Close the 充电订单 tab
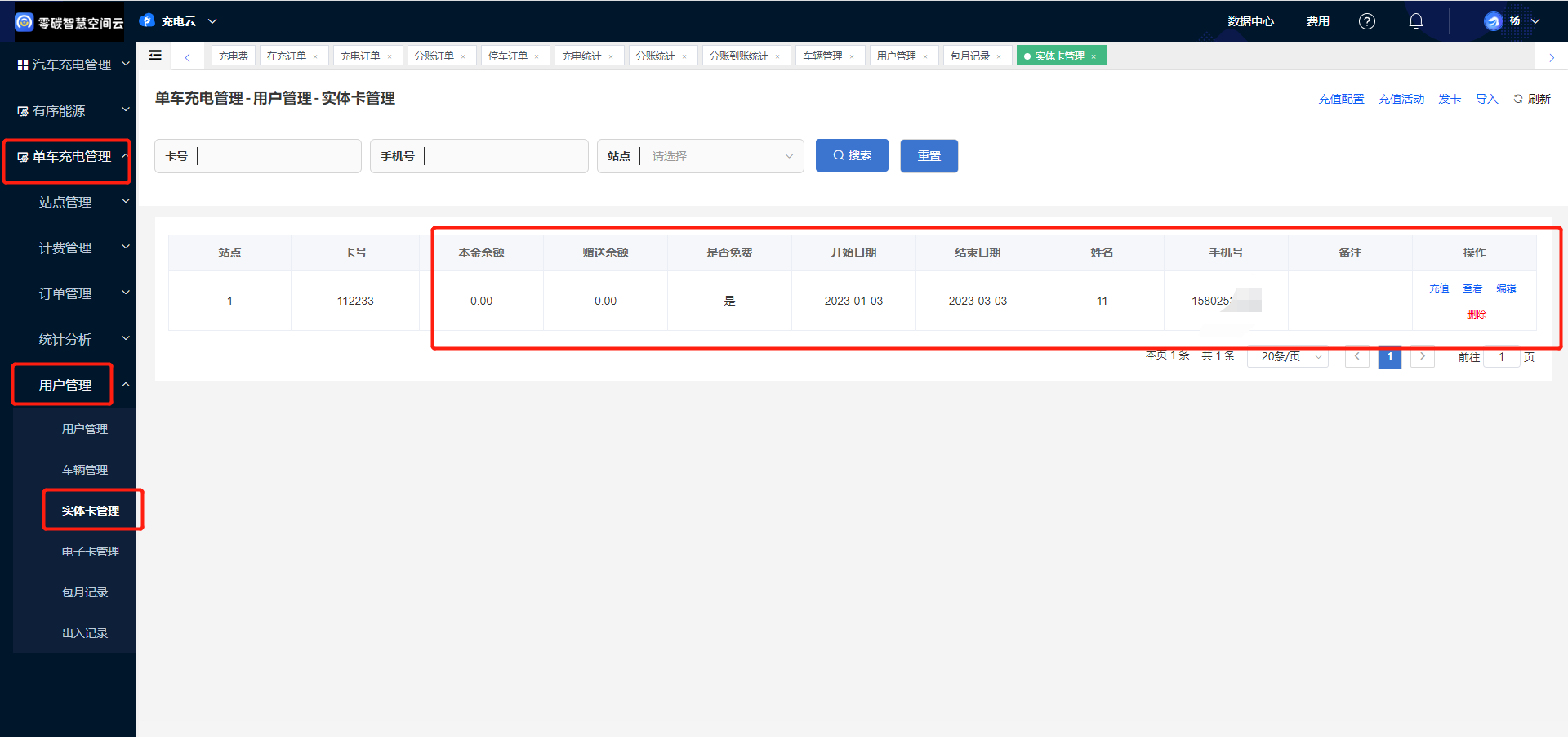The width and height of the screenshot is (1568, 737). click(390, 56)
